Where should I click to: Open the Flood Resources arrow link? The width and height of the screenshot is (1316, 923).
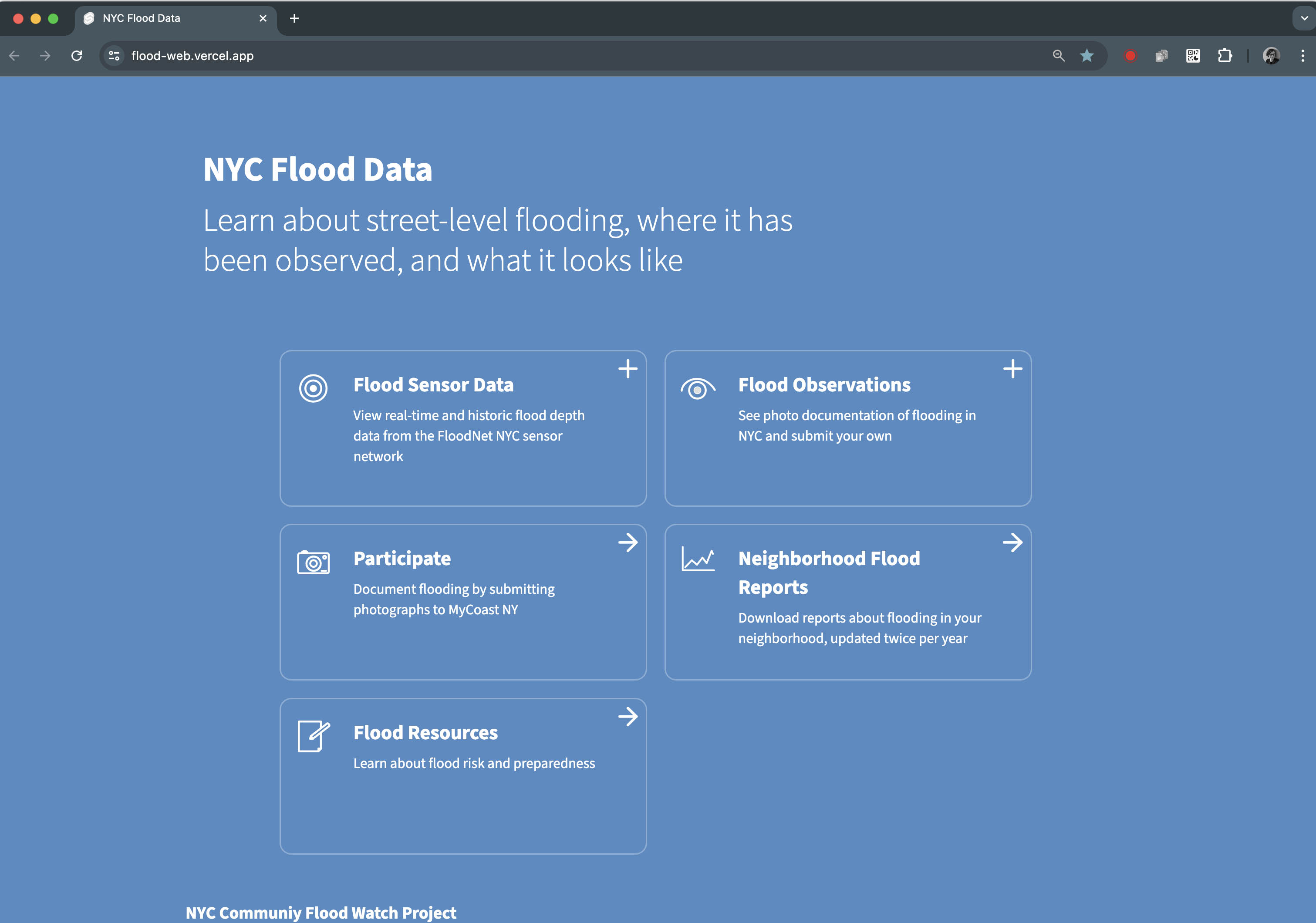(628, 716)
